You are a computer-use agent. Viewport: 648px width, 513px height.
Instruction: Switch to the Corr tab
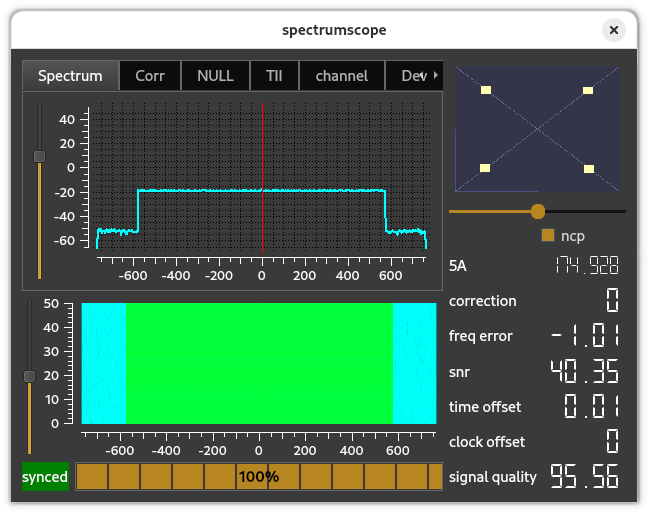(150, 76)
